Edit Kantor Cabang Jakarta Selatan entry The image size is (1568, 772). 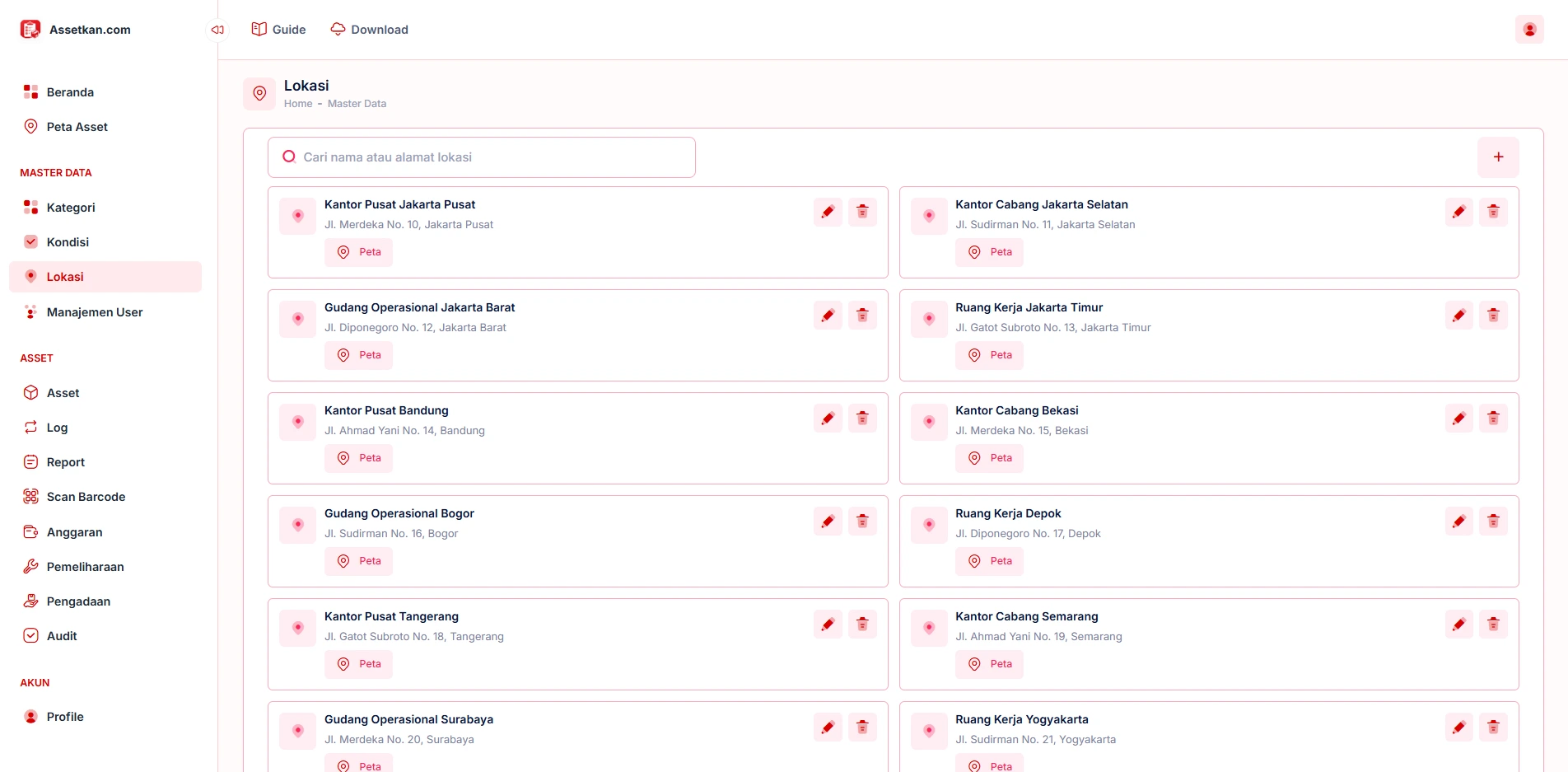pos(1458,213)
